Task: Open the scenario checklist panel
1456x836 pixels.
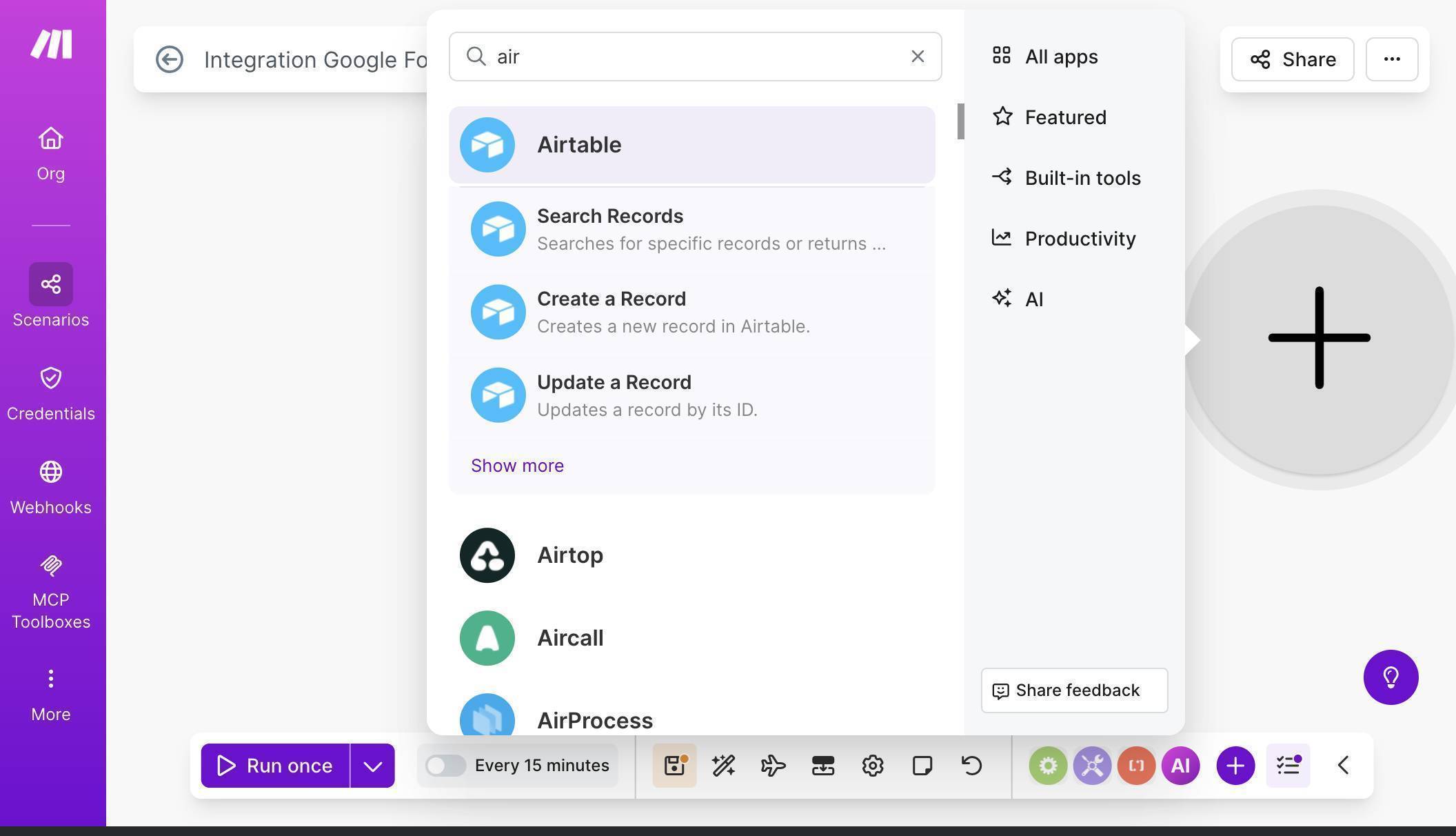Action: click(1288, 765)
